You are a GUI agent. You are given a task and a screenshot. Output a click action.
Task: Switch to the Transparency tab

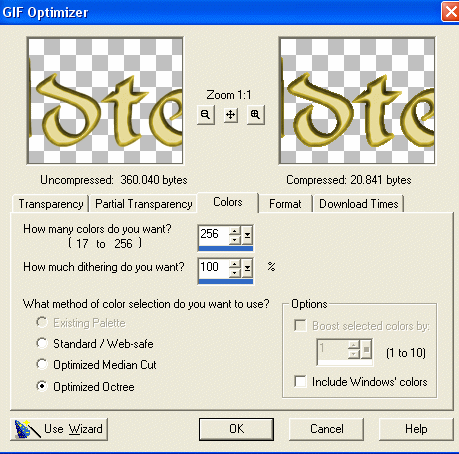pyautogui.click(x=51, y=204)
